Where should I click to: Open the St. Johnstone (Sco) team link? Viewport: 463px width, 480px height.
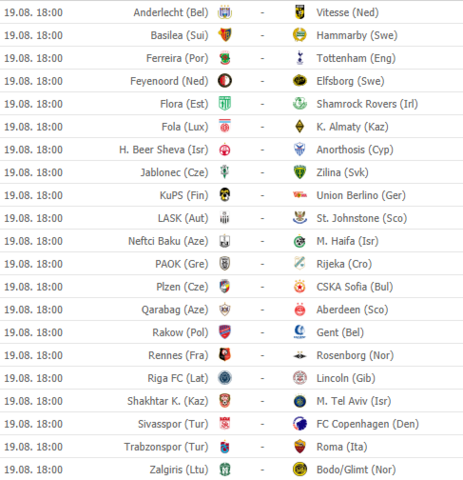coord(362,218)
